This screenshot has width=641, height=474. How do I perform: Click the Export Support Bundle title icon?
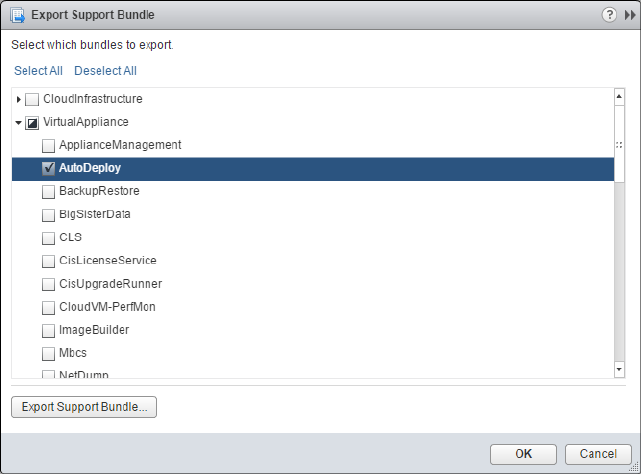tap(16, 15)
